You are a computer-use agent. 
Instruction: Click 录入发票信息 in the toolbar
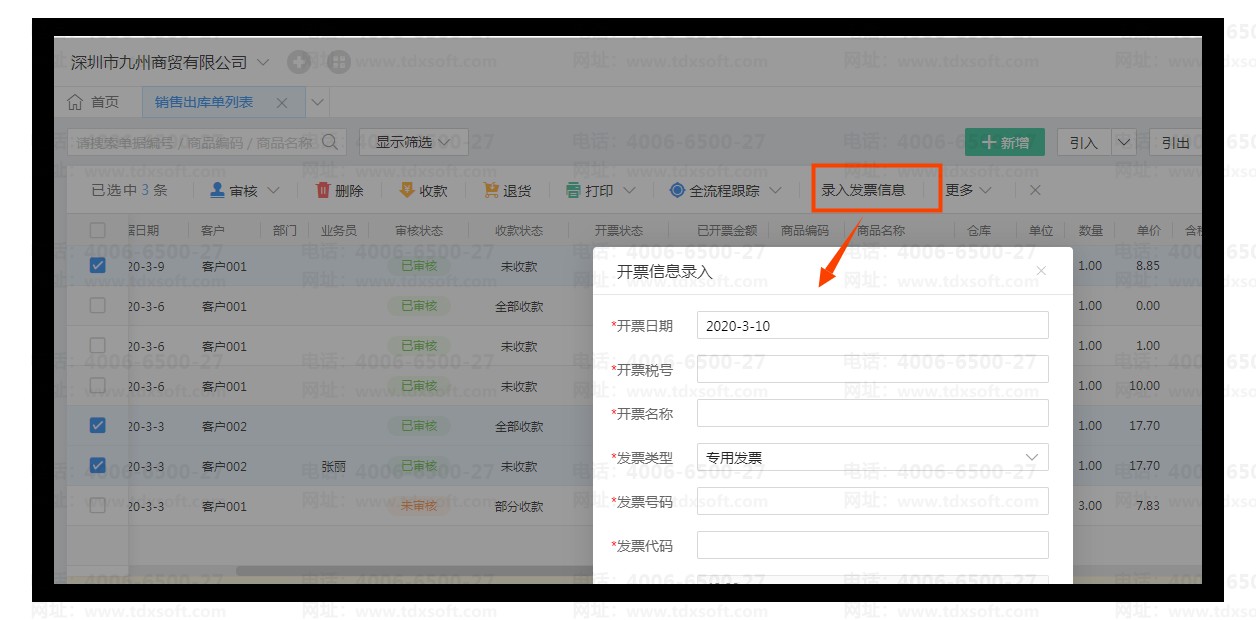(x=863, y=190)
